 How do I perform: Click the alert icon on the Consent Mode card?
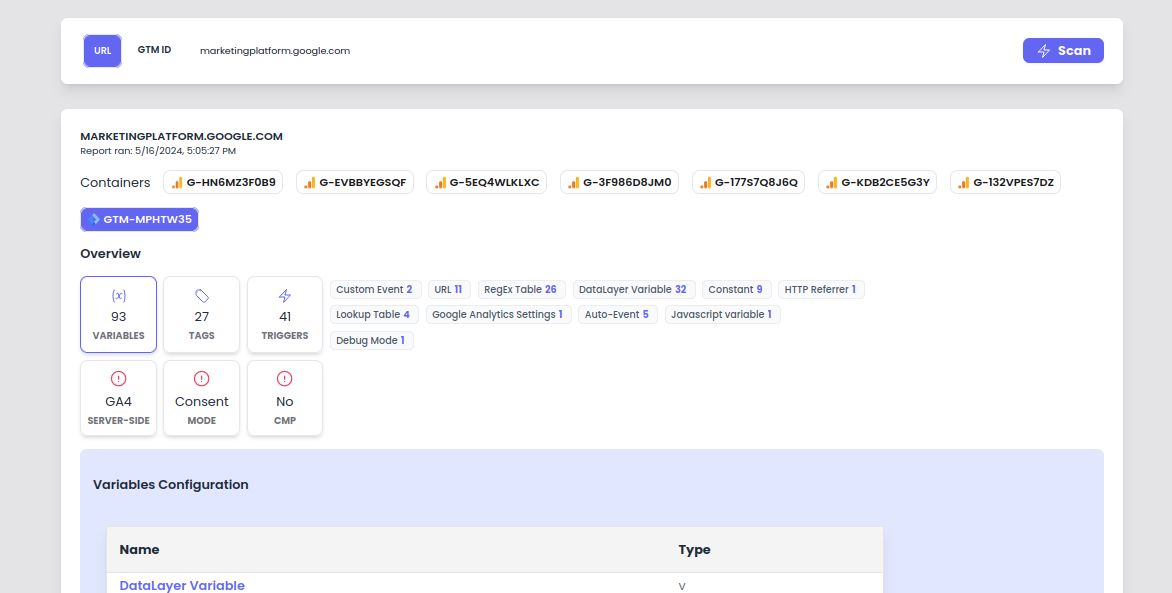[201, 380]
